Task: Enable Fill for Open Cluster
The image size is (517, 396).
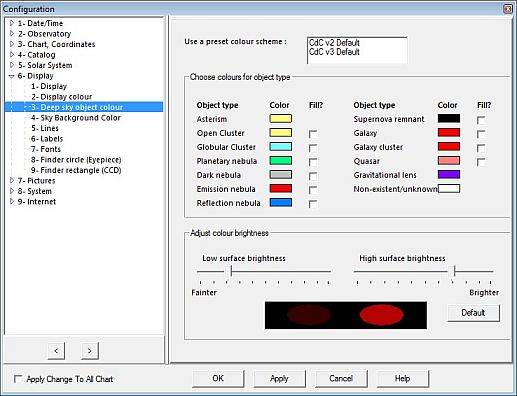Action: (x=313, y=134)
